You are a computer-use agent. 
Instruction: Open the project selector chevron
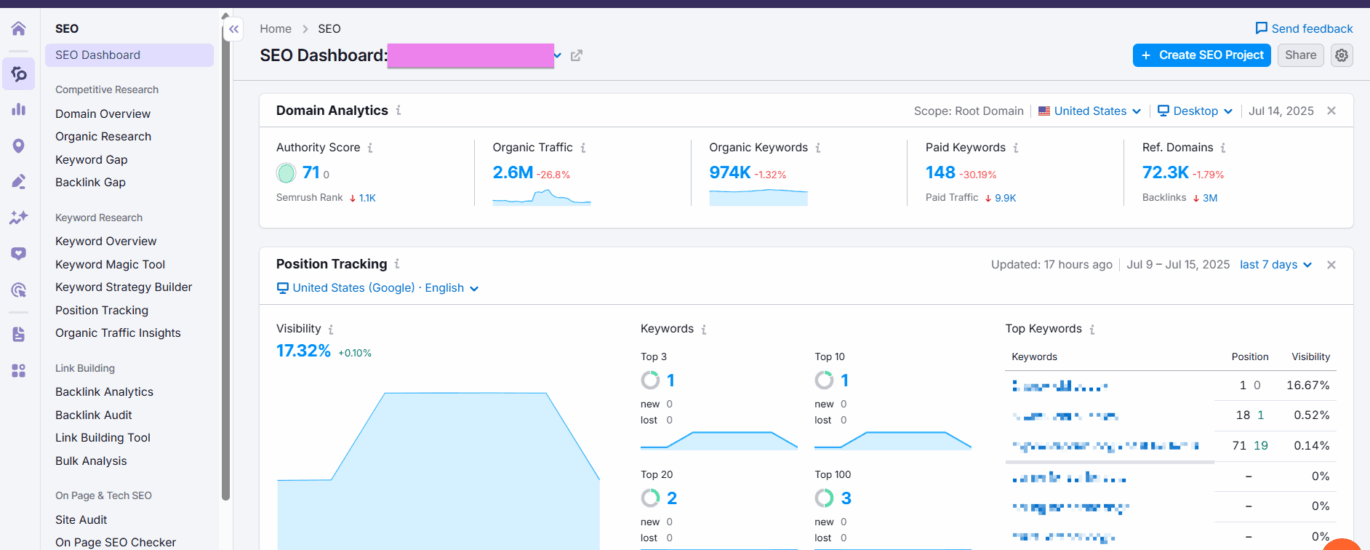(x=558, y=56)
